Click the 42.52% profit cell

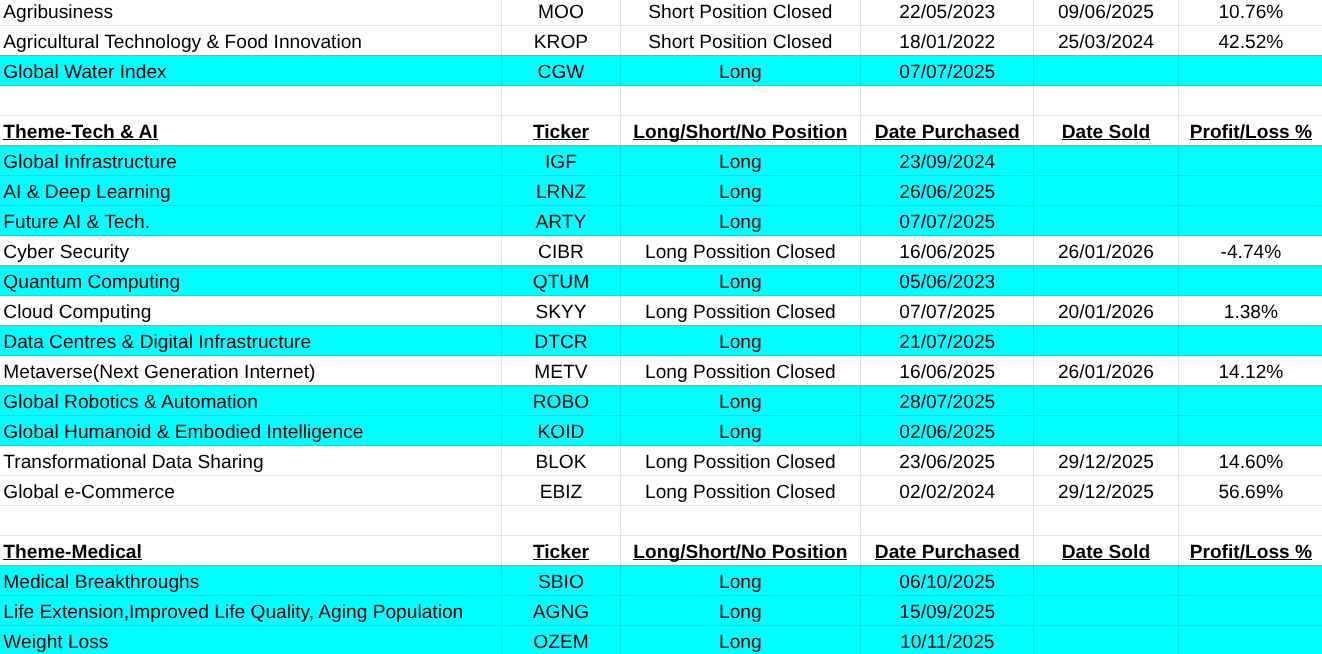[1250, 42]
